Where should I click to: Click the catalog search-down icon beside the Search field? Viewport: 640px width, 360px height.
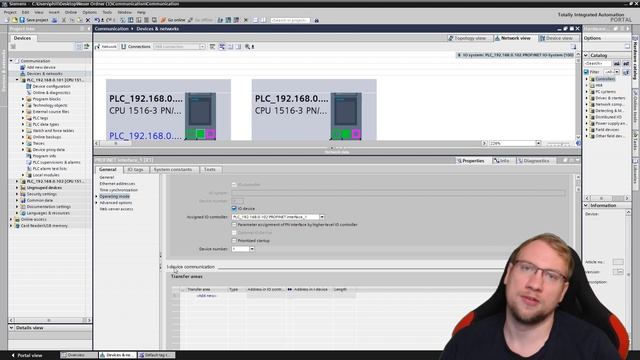[617, 64]
